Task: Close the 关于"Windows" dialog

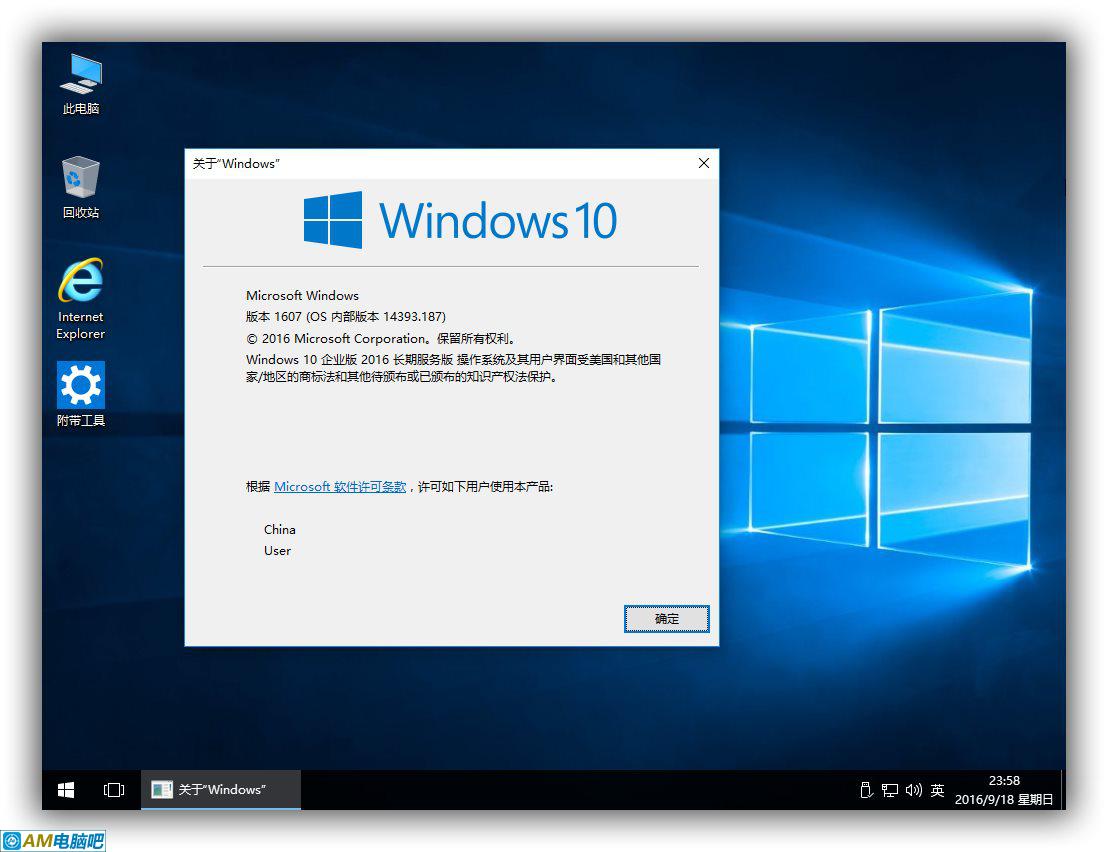Action: pos(704,163)
